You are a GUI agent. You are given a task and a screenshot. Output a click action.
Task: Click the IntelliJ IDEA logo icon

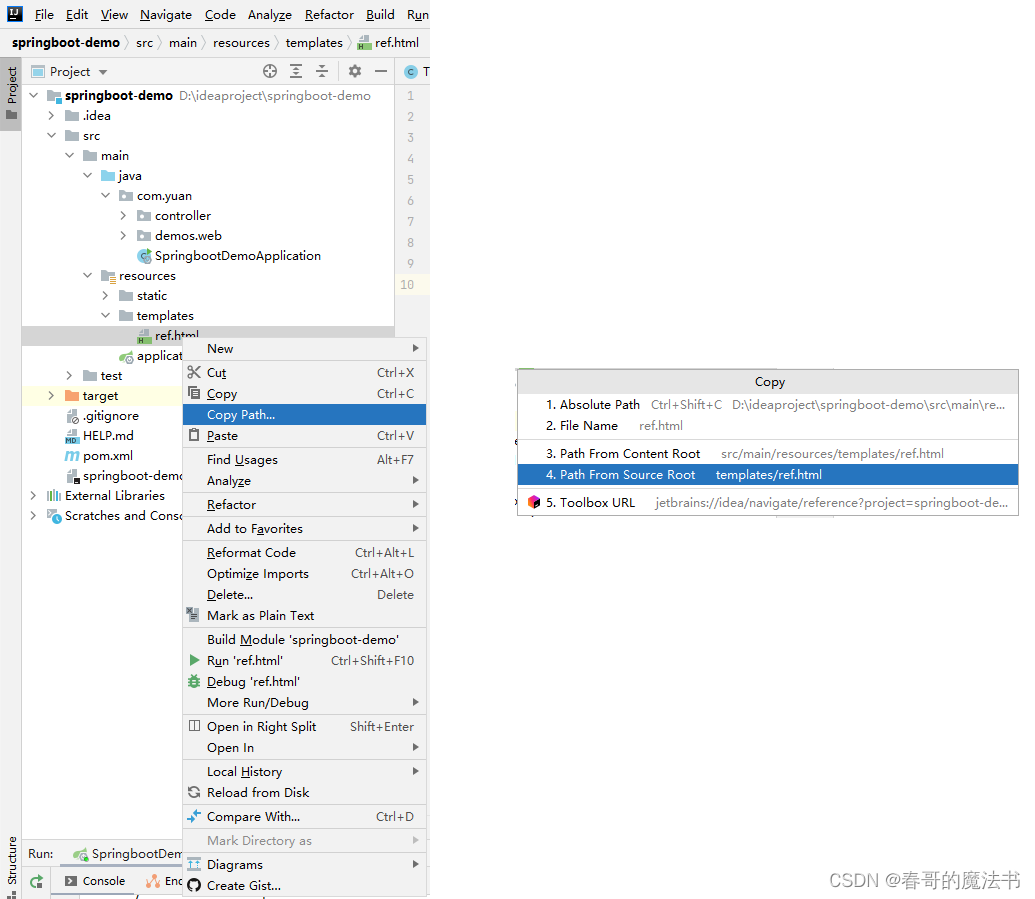[x=15, y=14]
